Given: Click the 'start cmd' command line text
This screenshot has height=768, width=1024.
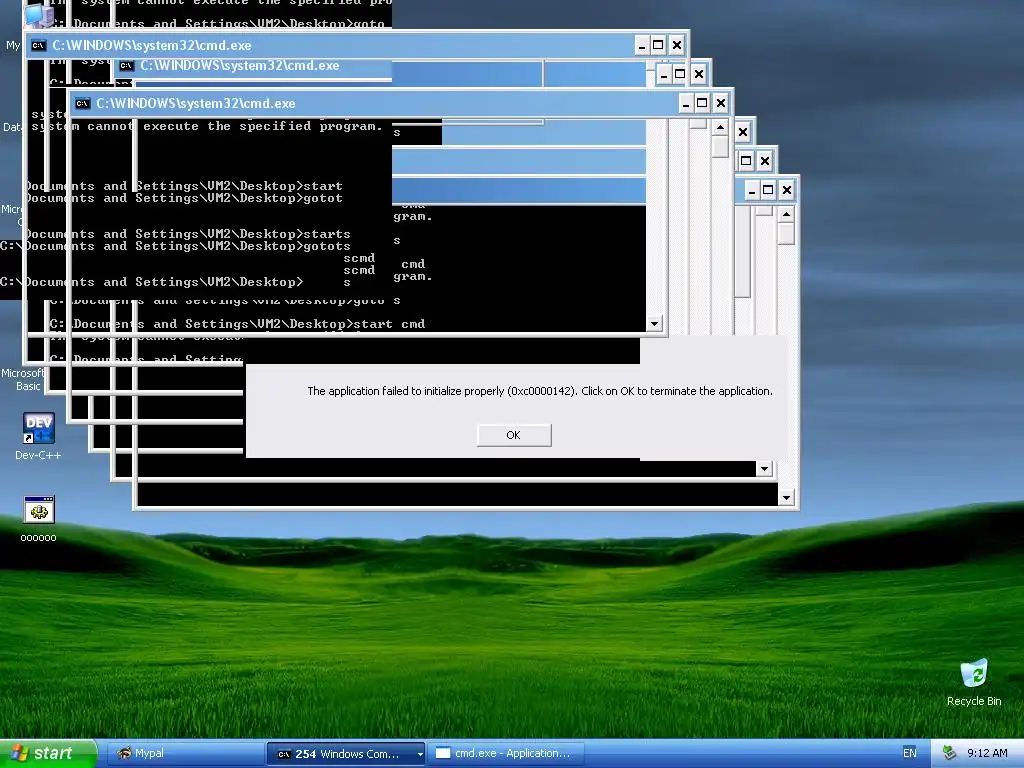Looking at the screenshot, I should click(x=389, y=324).
